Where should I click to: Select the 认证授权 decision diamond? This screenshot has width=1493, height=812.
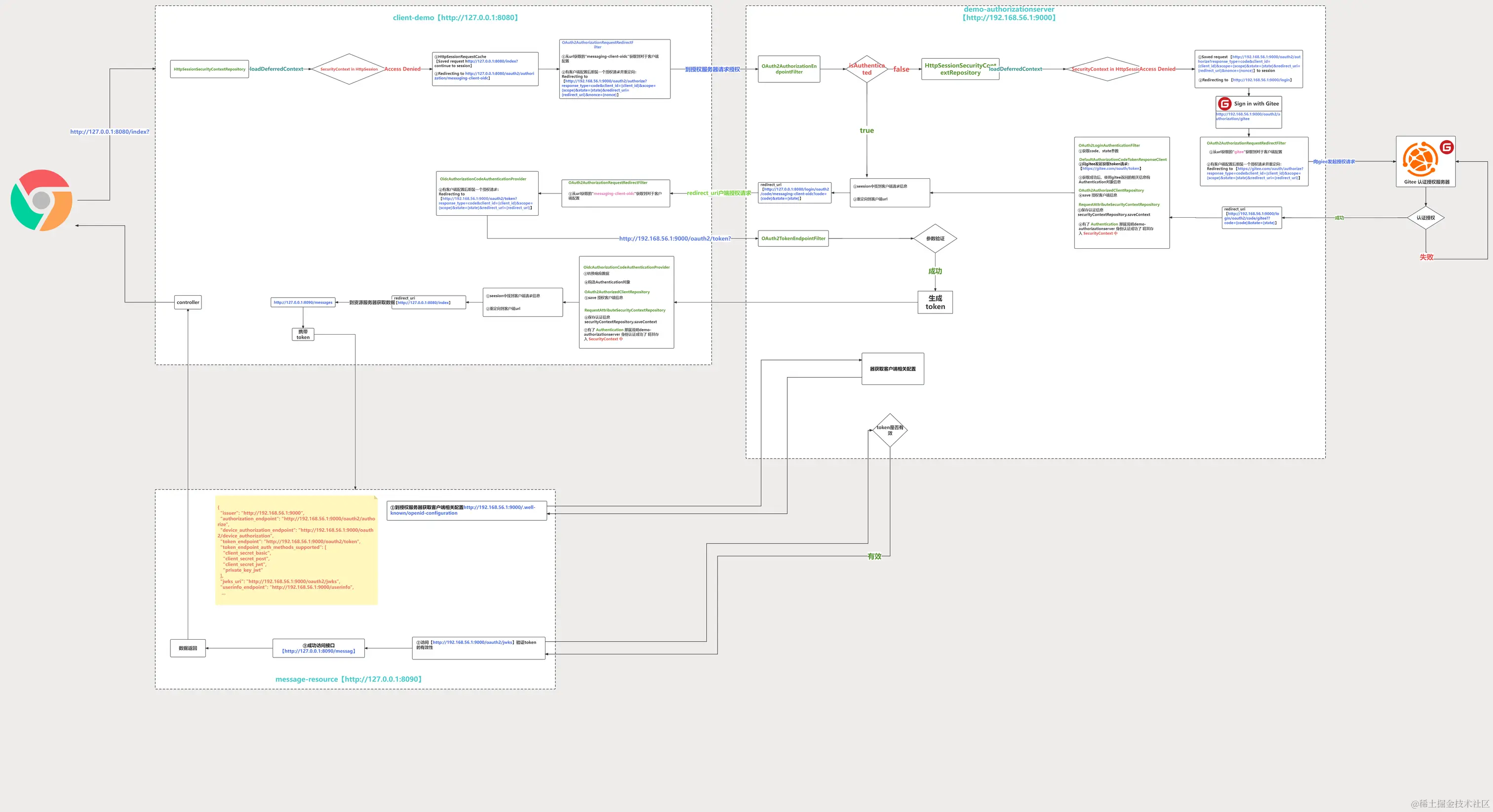click(x=1426, y=218)
